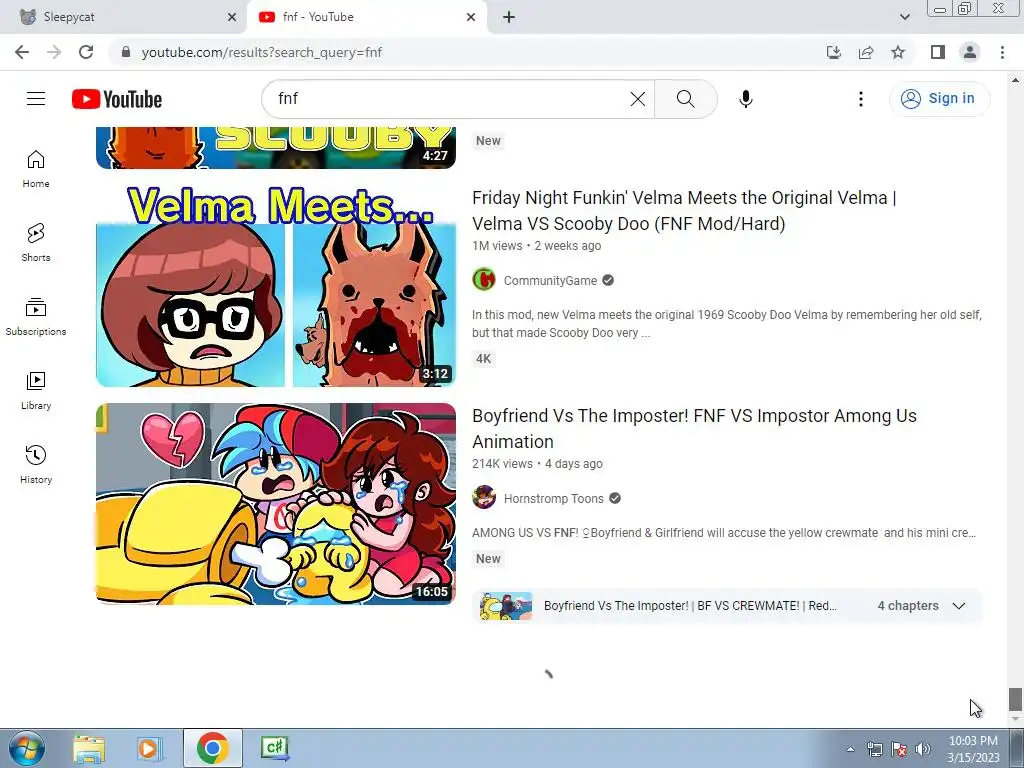Click the Chrome taskbar icon
This screenshot has width=1024, height=768.
(x=212, y=748)
